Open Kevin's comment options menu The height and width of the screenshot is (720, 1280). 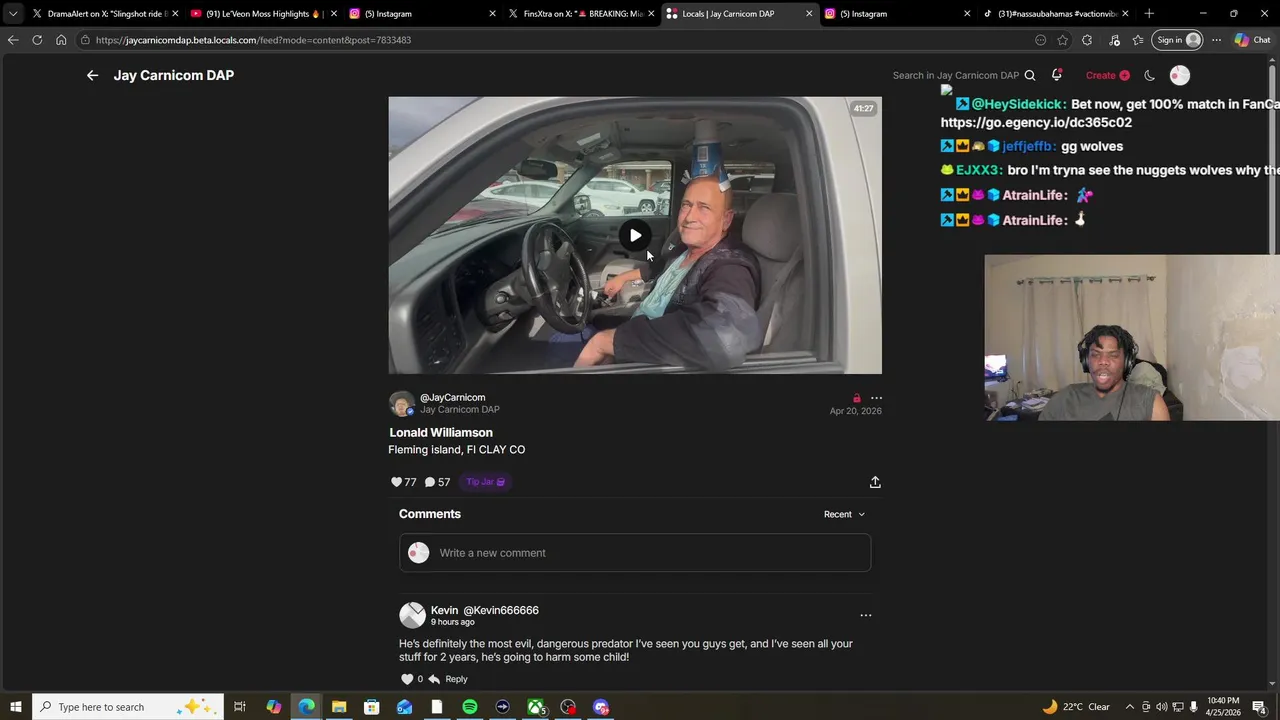click(x=866, y=615)
